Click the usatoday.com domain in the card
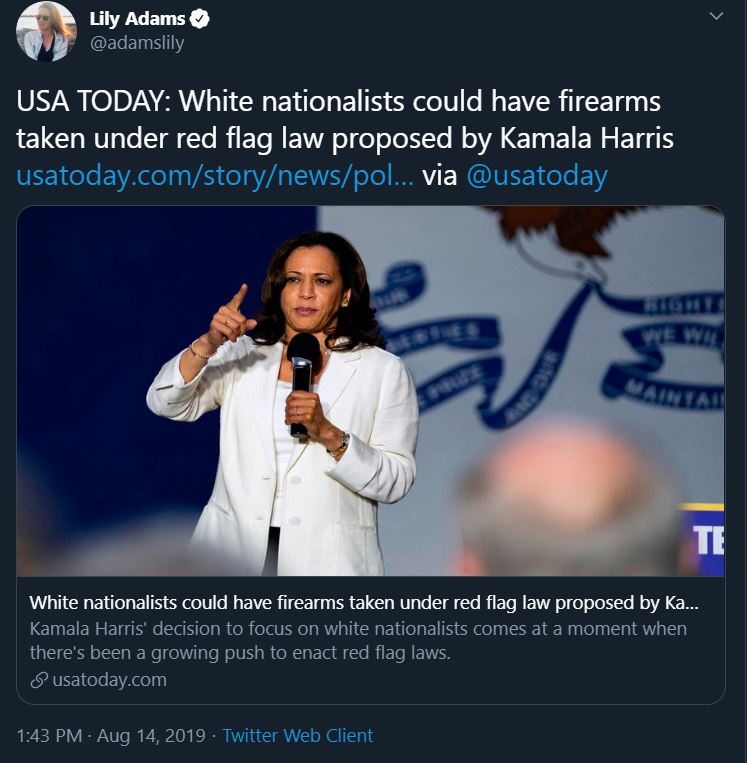 coord(109,680)
